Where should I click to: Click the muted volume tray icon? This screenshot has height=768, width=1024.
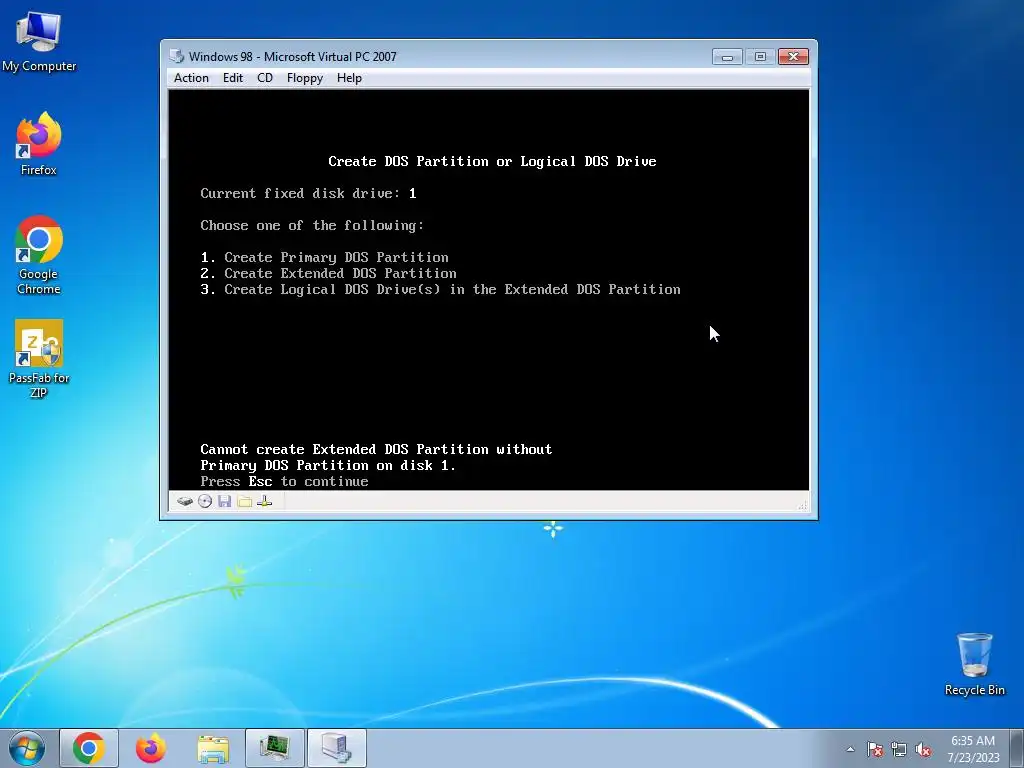(x=923, y=749)
